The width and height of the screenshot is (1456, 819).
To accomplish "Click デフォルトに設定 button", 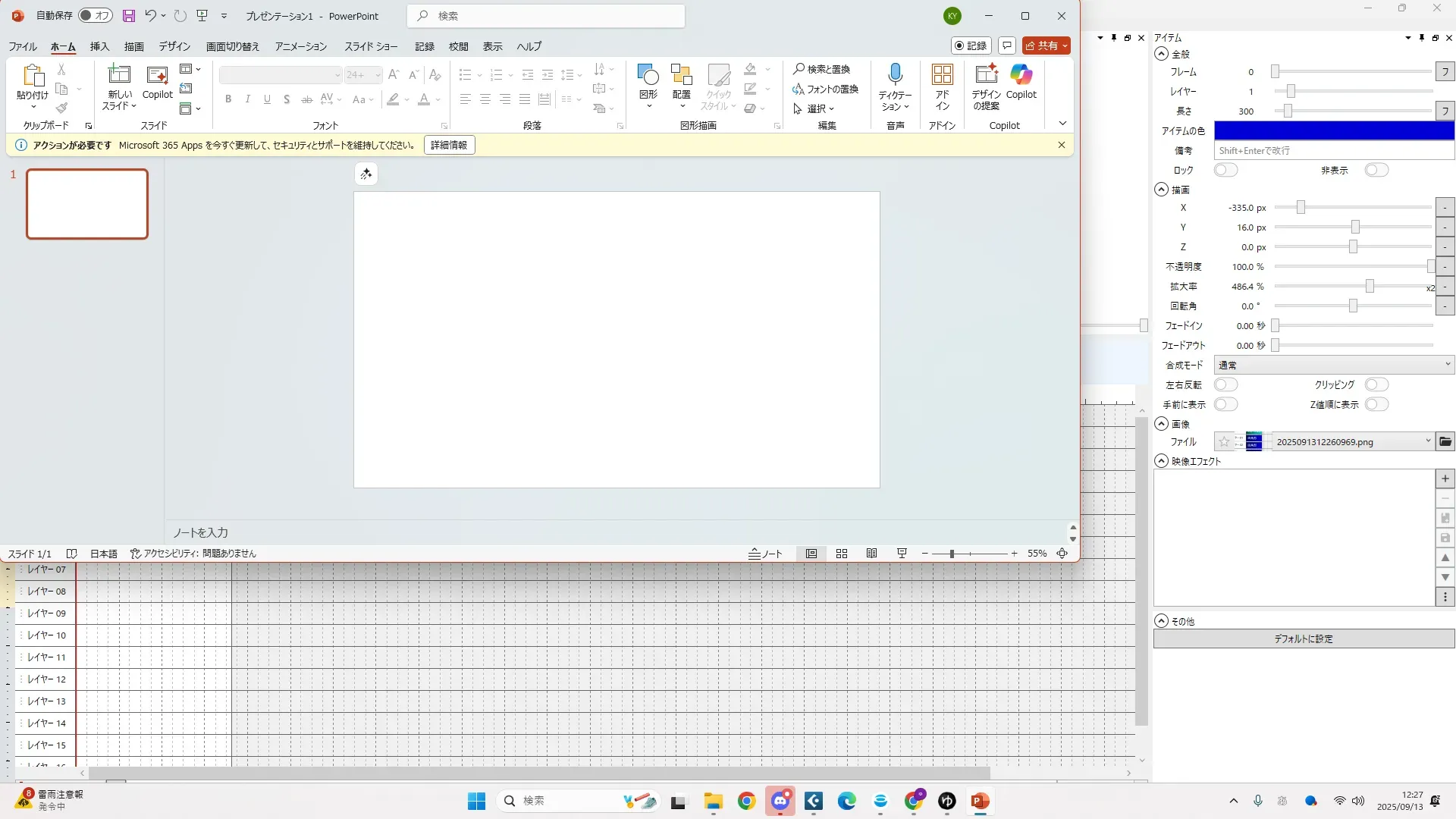I will point(1303,639).
